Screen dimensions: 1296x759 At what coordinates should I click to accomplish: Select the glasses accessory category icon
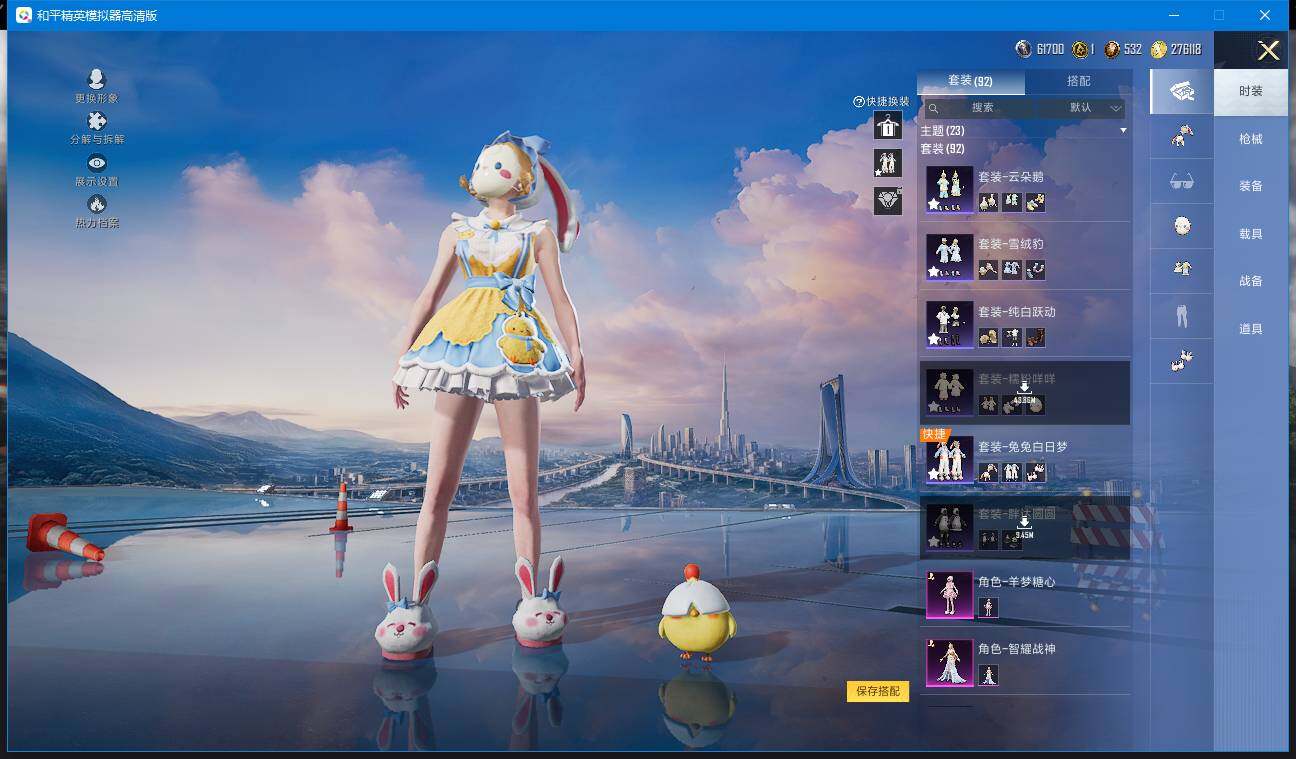point(1181,181)
